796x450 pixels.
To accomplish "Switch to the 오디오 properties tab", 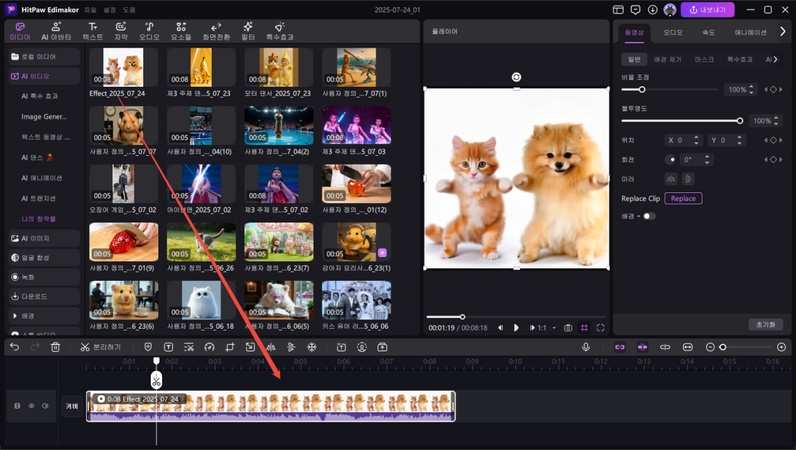I will tap(673, 33).
